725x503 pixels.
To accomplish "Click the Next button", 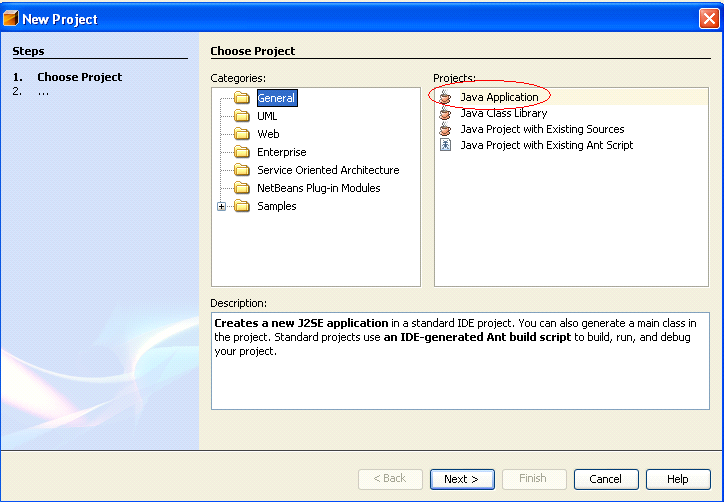I will coord(462,479).
